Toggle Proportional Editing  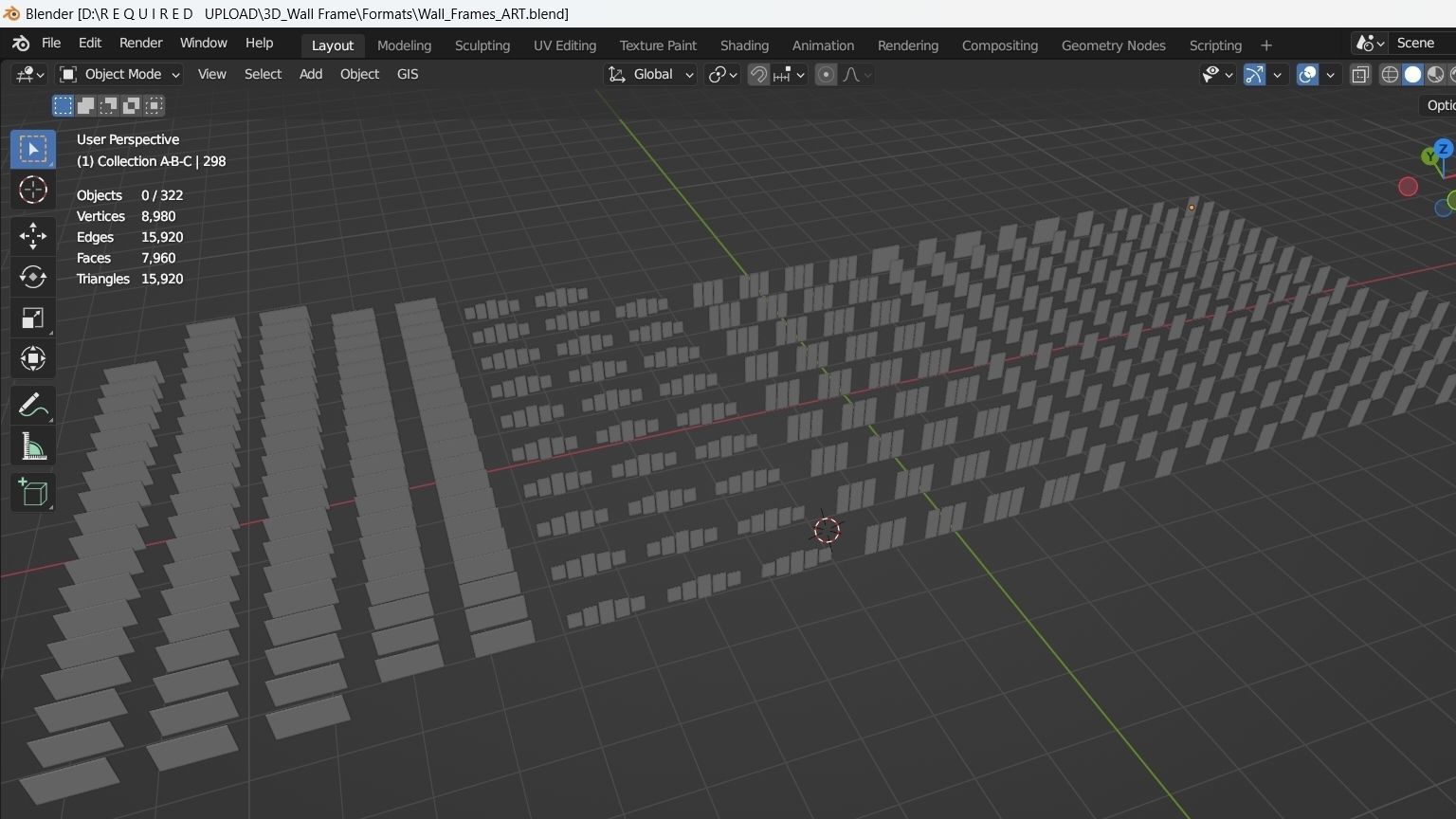click(826, 75)
